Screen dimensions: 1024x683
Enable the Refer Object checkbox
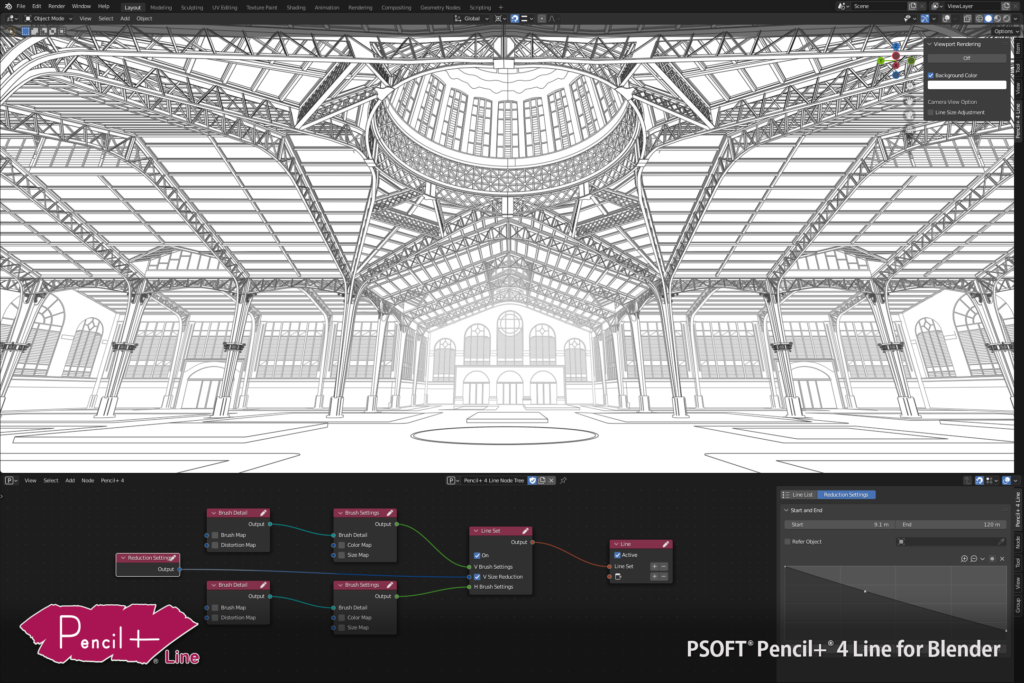788,540
